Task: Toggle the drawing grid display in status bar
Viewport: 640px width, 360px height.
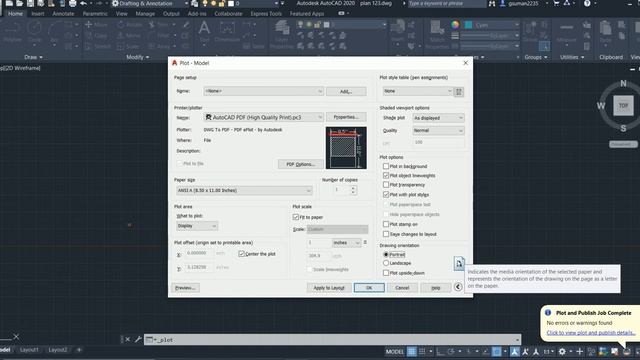Action: click(412, 351)
